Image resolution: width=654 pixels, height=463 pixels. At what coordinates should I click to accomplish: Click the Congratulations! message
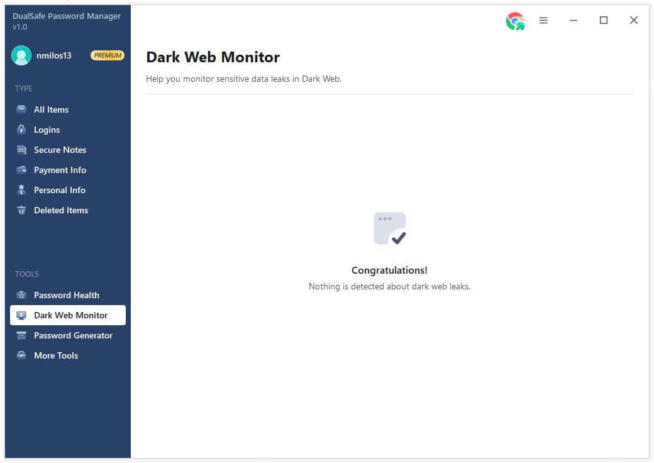(389, 270)
